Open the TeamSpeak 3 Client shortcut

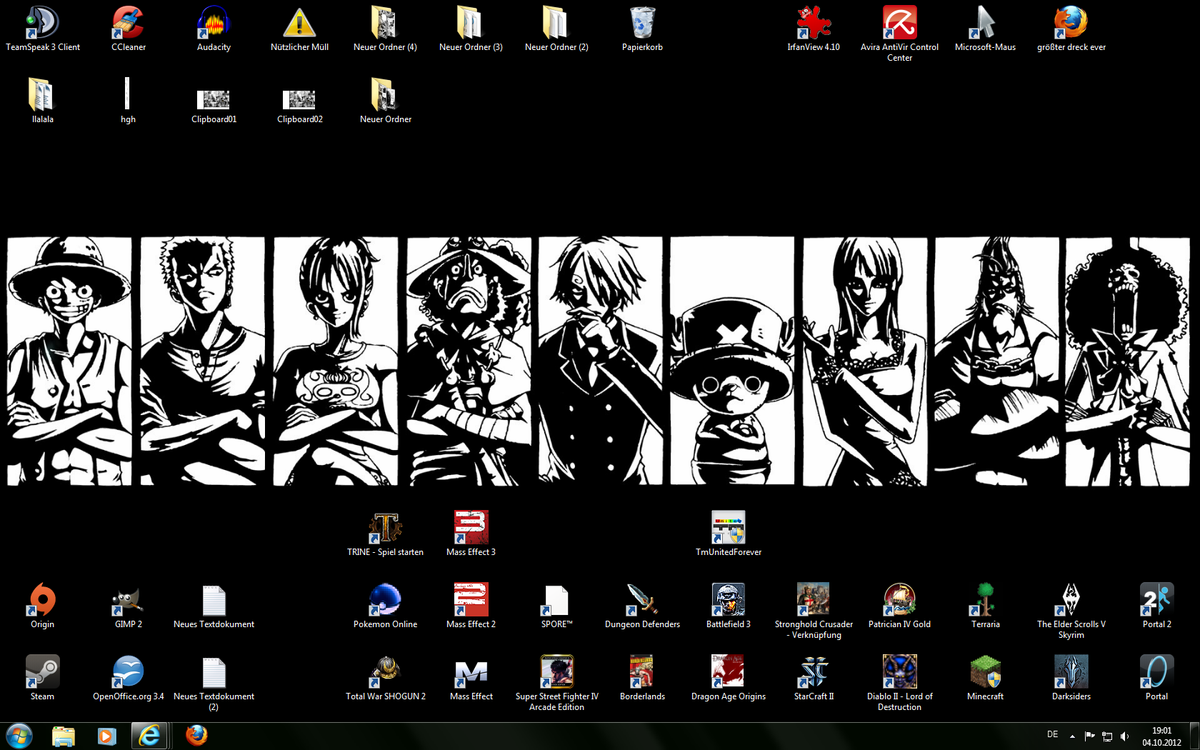[x=42, y=28]
